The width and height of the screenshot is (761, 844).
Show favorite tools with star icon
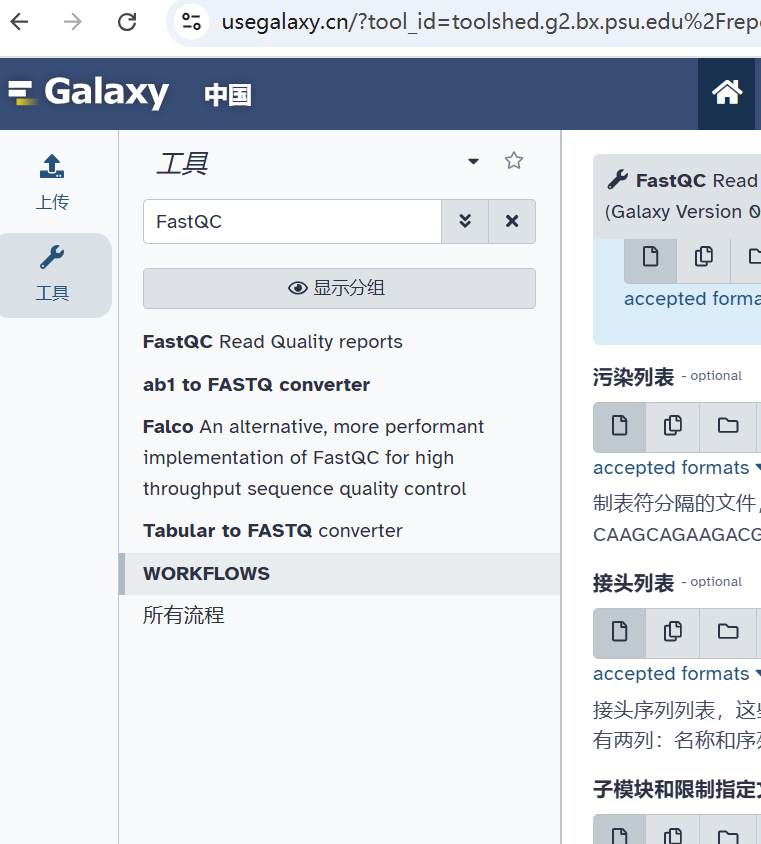[x=513, y=160]
